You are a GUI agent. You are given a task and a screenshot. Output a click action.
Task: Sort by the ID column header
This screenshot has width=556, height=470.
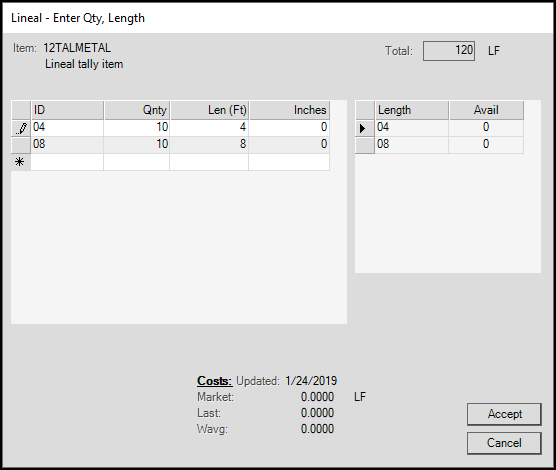tap(68, 110)
